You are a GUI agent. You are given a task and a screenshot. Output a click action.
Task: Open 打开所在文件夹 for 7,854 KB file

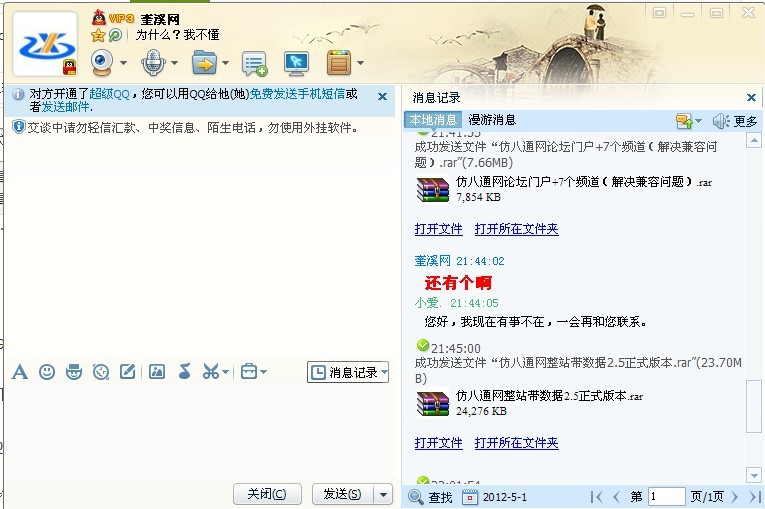pyautogui.click(x=516, y=229)
